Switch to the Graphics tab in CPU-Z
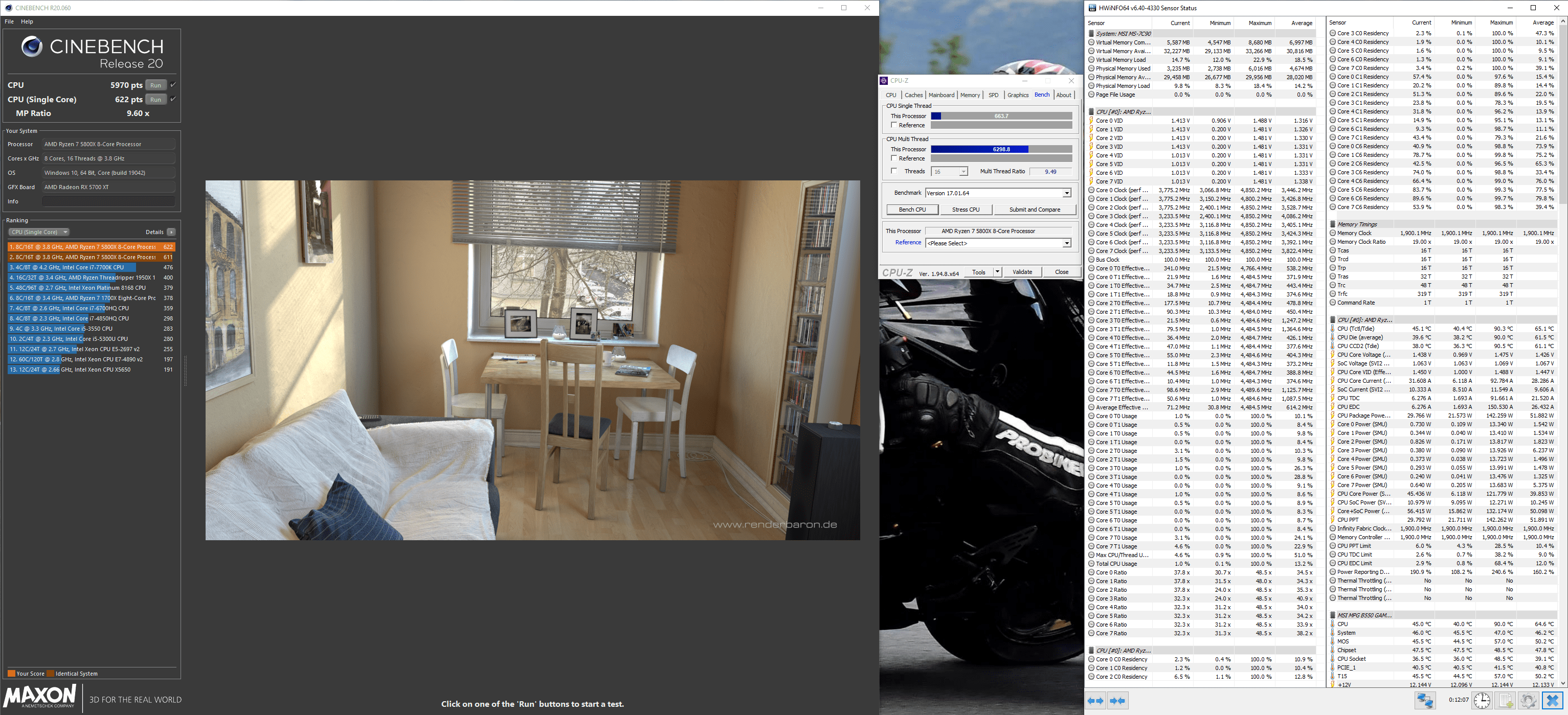The height and width of the screenshot is (715, 1568). coord(1017,95)
